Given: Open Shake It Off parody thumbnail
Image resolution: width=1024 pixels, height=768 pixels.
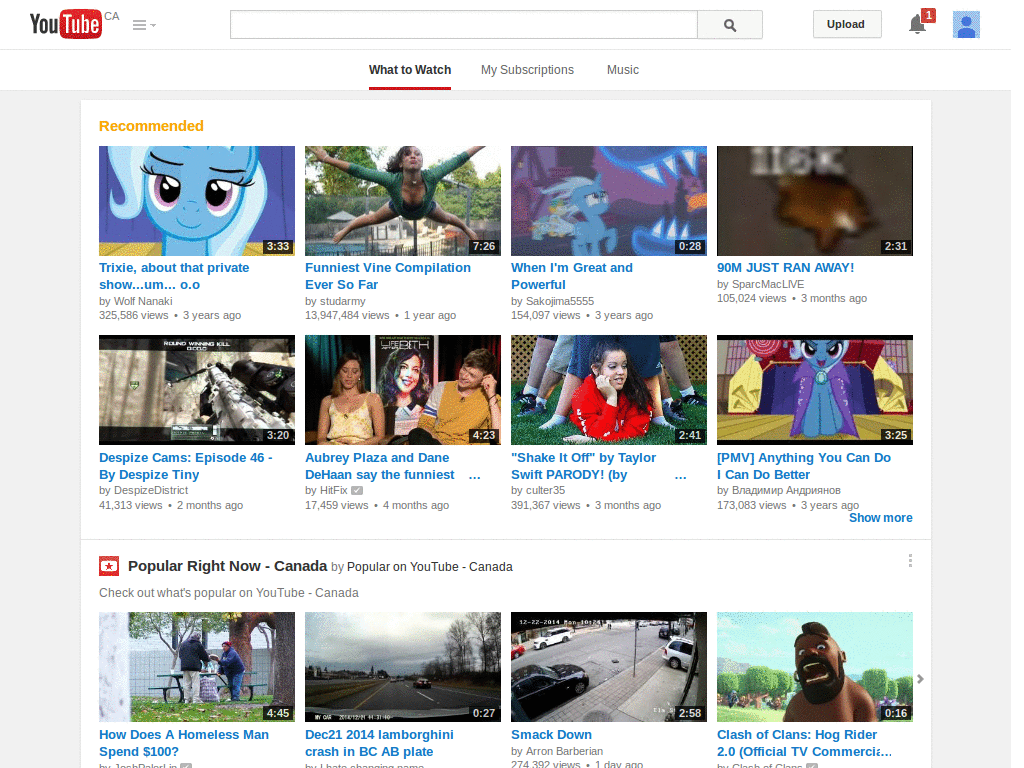Looking at the screenshot, I should coord(609,390).
